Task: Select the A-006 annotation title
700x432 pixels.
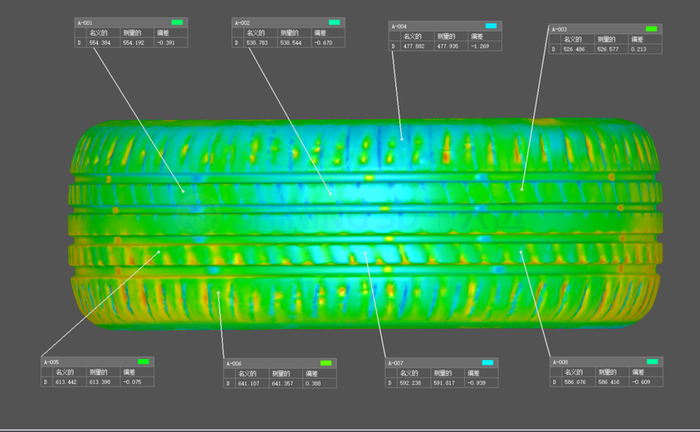Action: [x=234, y=364]
